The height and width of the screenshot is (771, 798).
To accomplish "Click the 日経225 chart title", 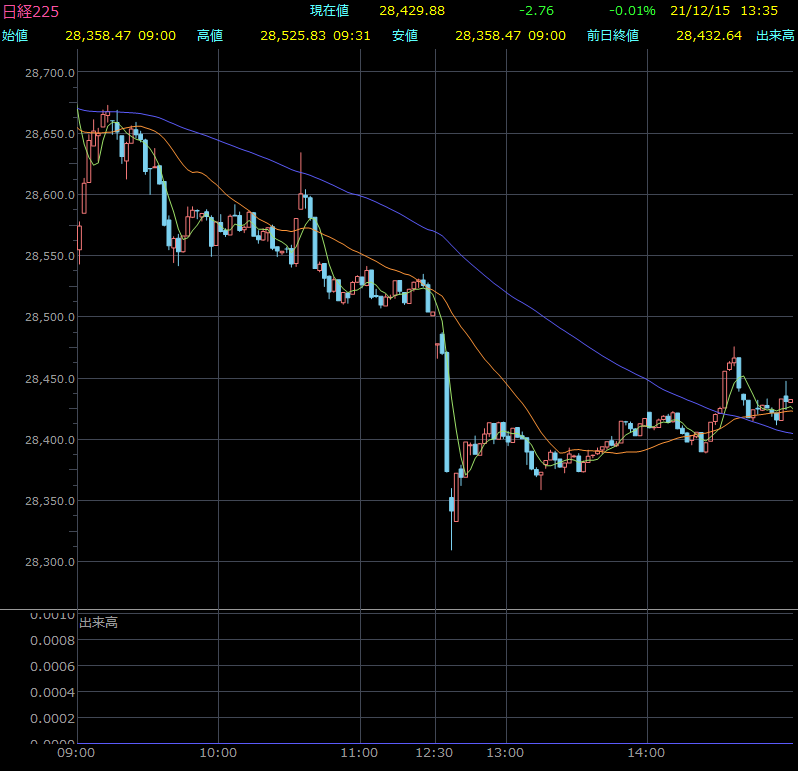I will click(x=31, y=11).
